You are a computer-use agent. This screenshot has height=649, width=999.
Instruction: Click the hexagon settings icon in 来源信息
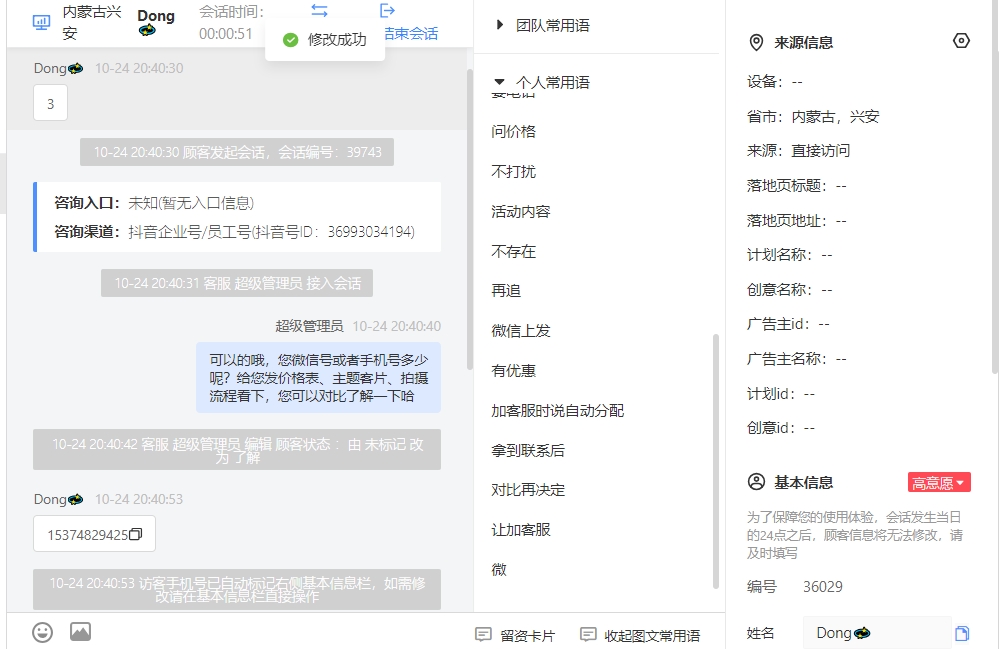tap(961, 41)
